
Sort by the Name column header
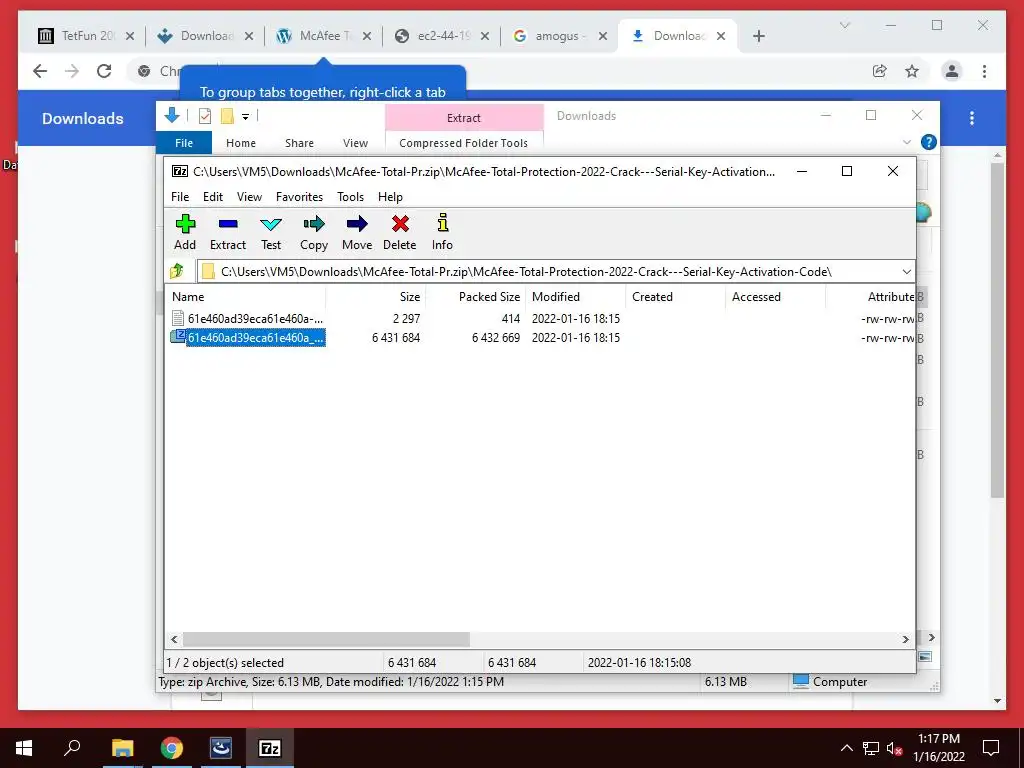[x=246, y=296]
